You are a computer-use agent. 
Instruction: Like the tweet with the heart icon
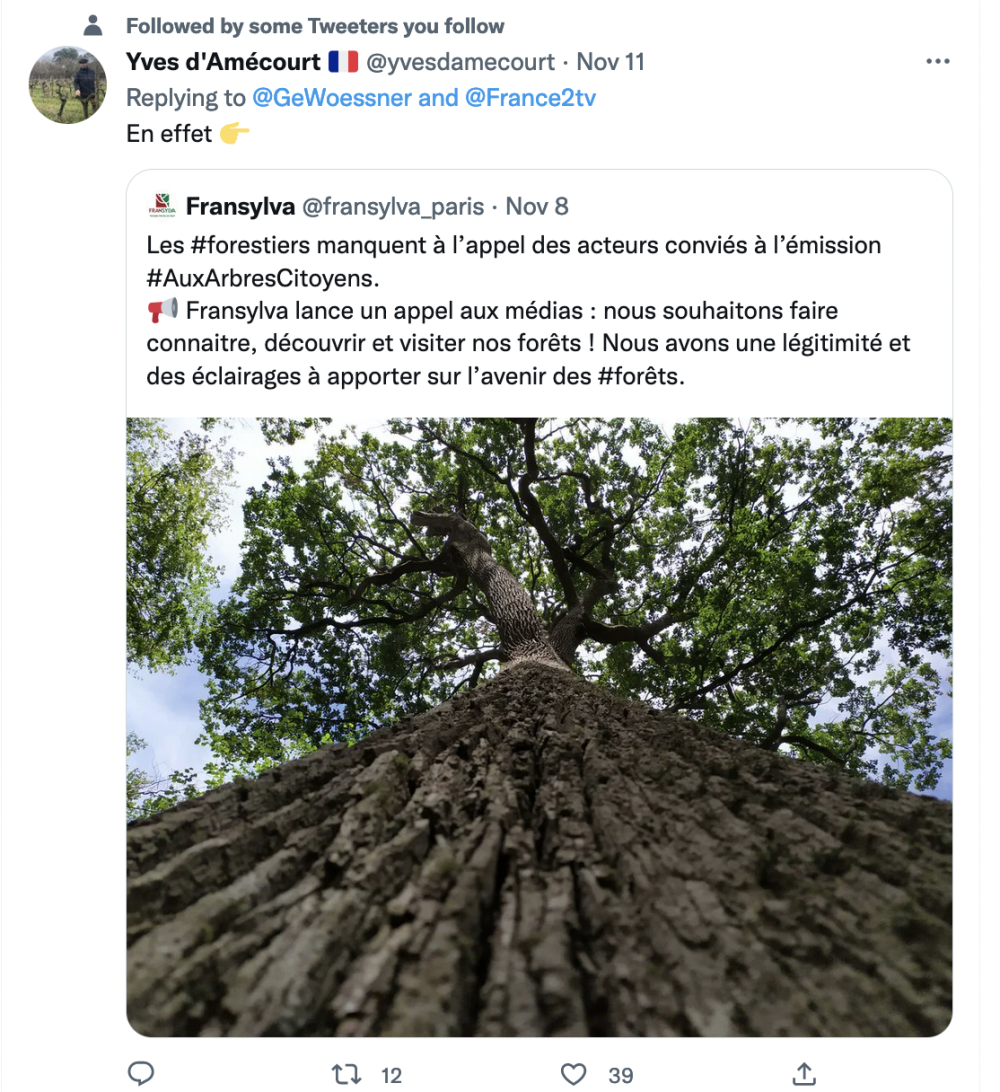click(573, 1075)
